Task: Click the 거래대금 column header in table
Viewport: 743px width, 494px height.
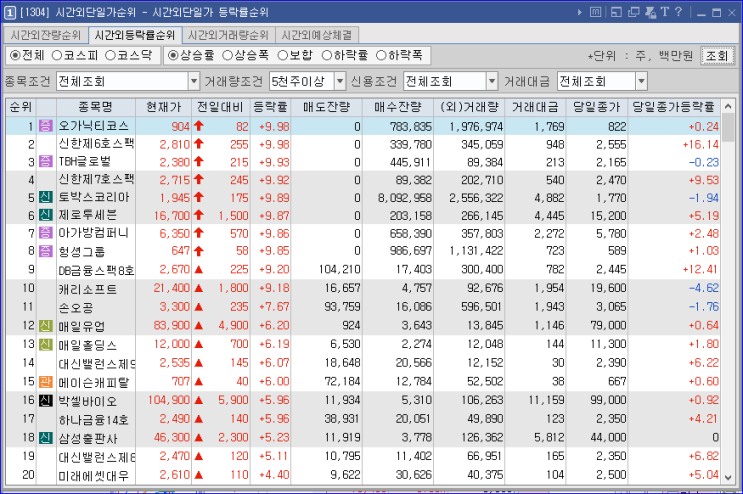Action: click(x=535, y=107)
